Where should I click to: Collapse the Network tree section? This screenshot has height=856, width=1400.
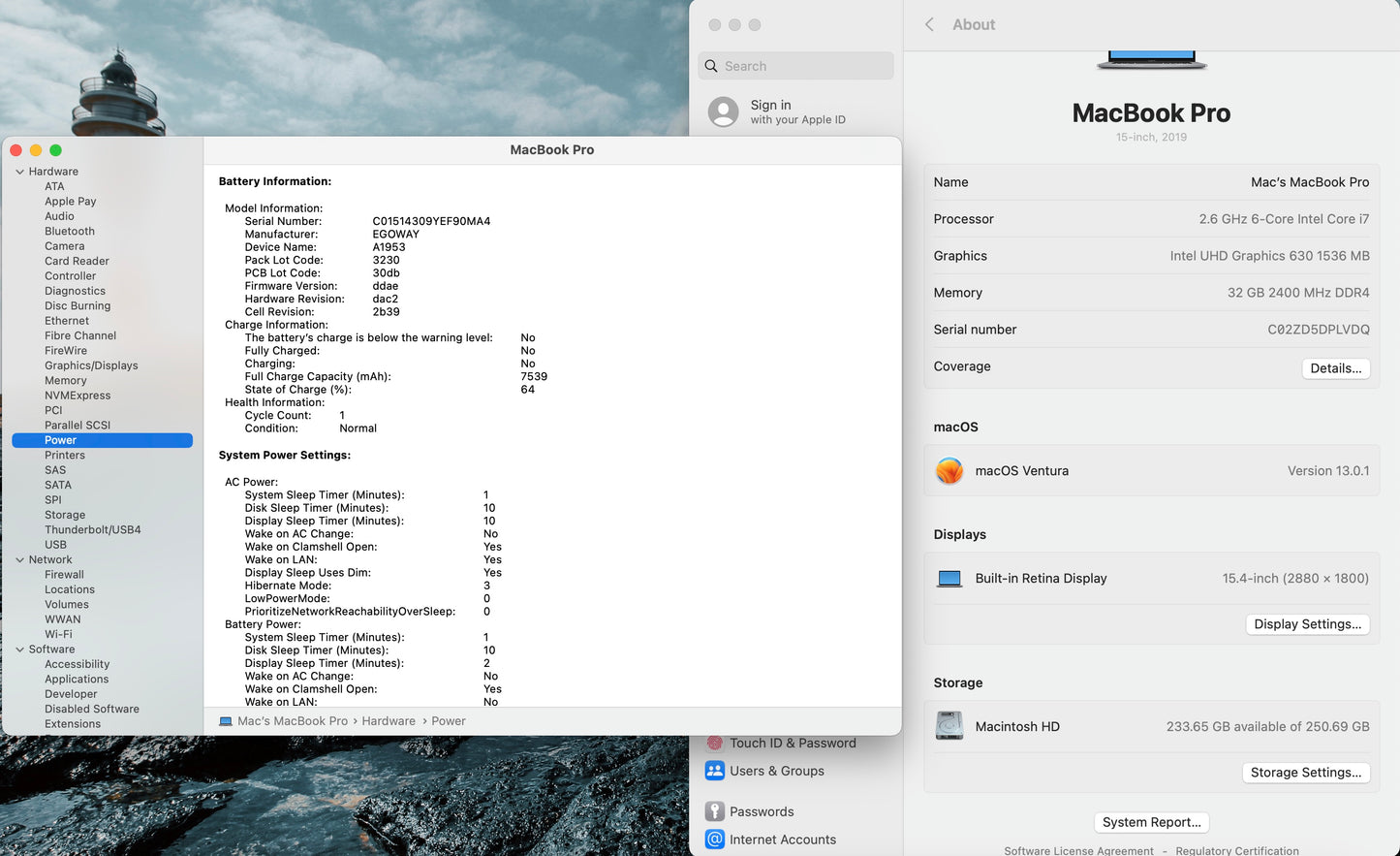click(x=19, y=560)
